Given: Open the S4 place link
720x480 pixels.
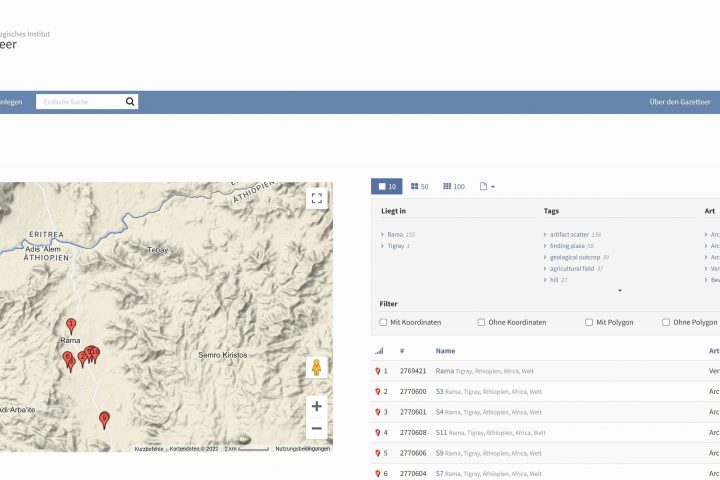Looking at the screenshot, I should pyautogui.click(x=439, y=412).
